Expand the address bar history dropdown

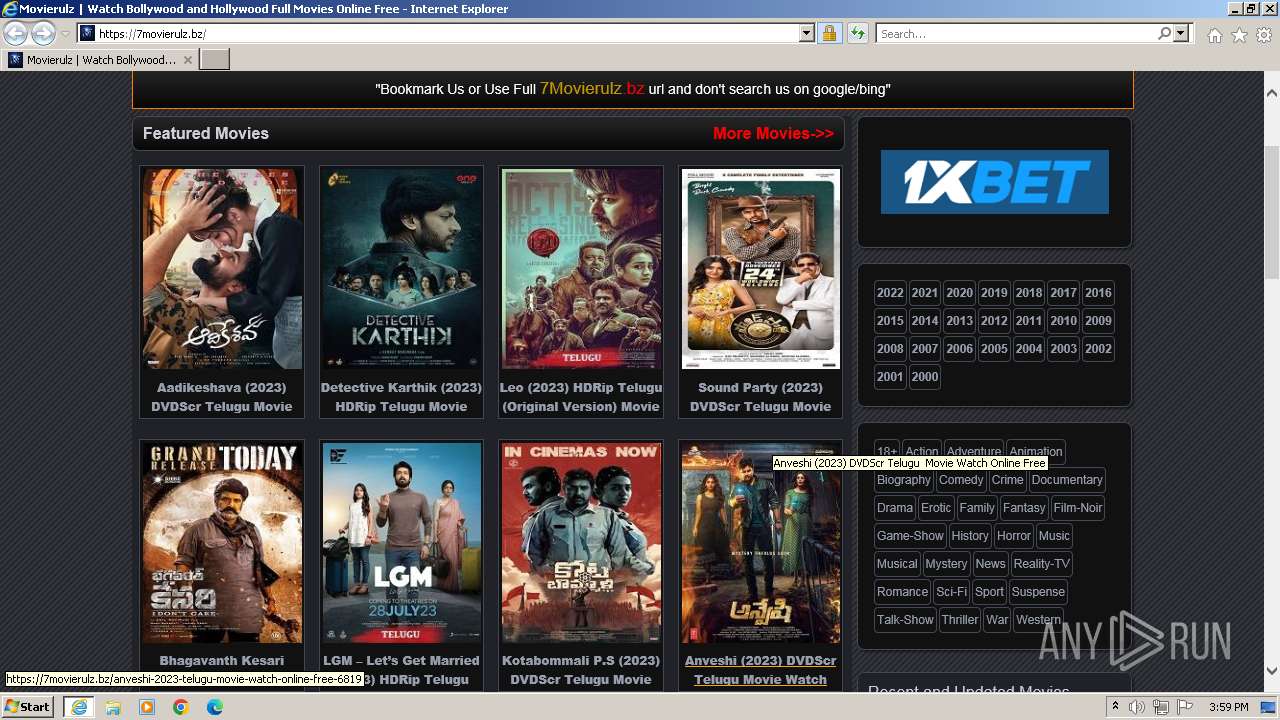pyautogui.click(x=807, y=34)
